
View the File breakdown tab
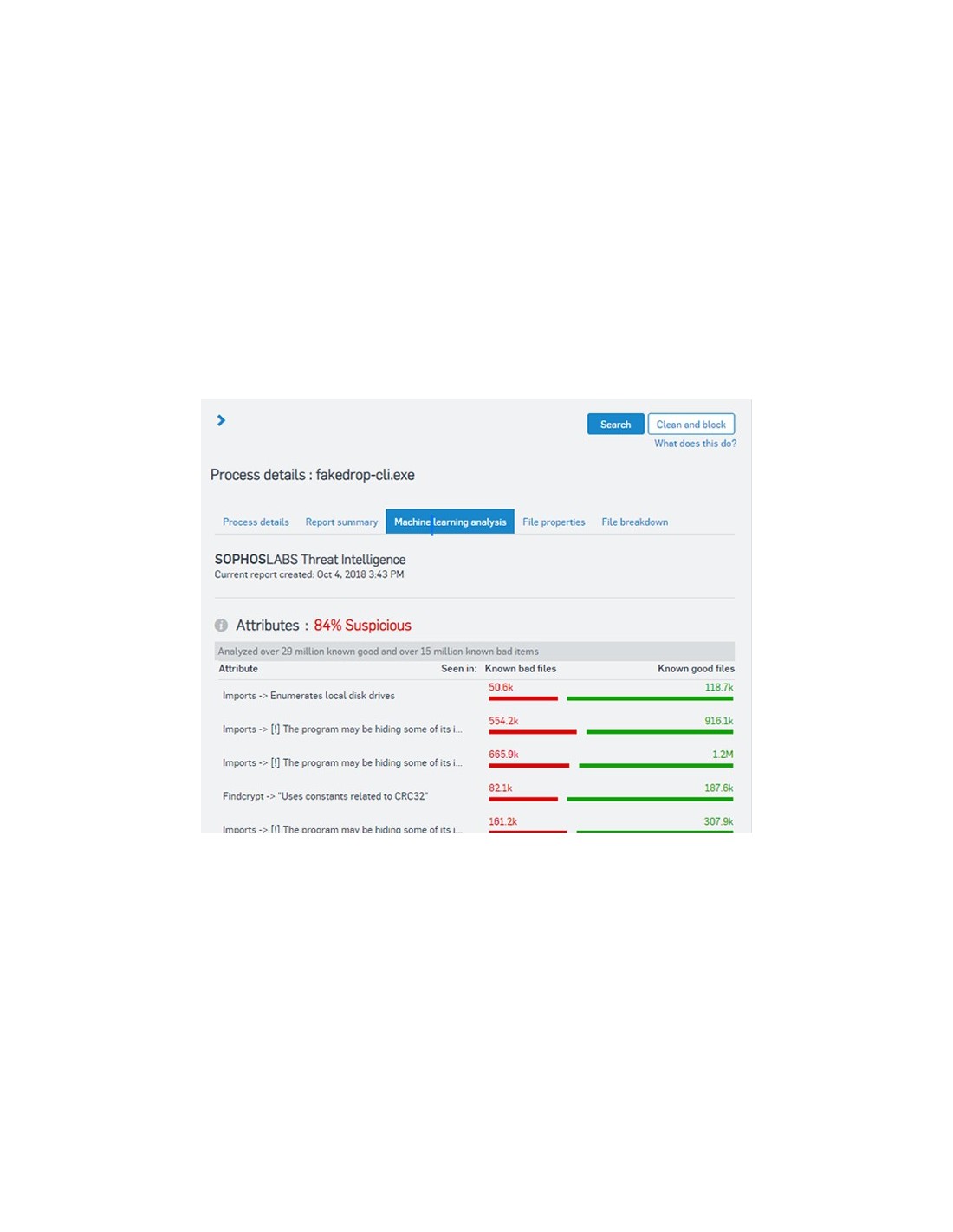pos(634,522)
